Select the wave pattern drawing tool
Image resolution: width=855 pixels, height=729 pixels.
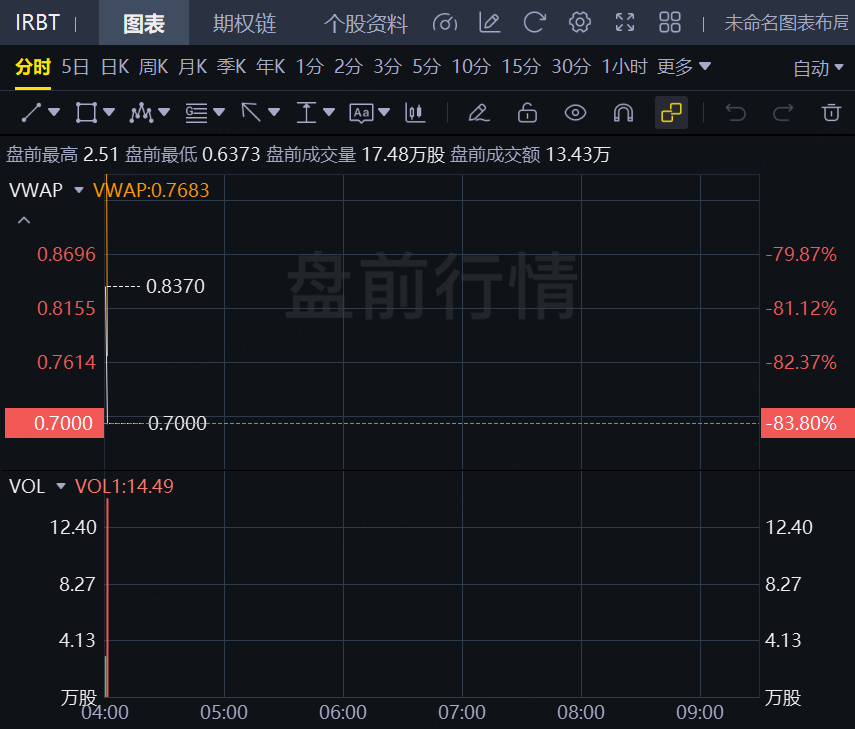click(x=141, y=113)
